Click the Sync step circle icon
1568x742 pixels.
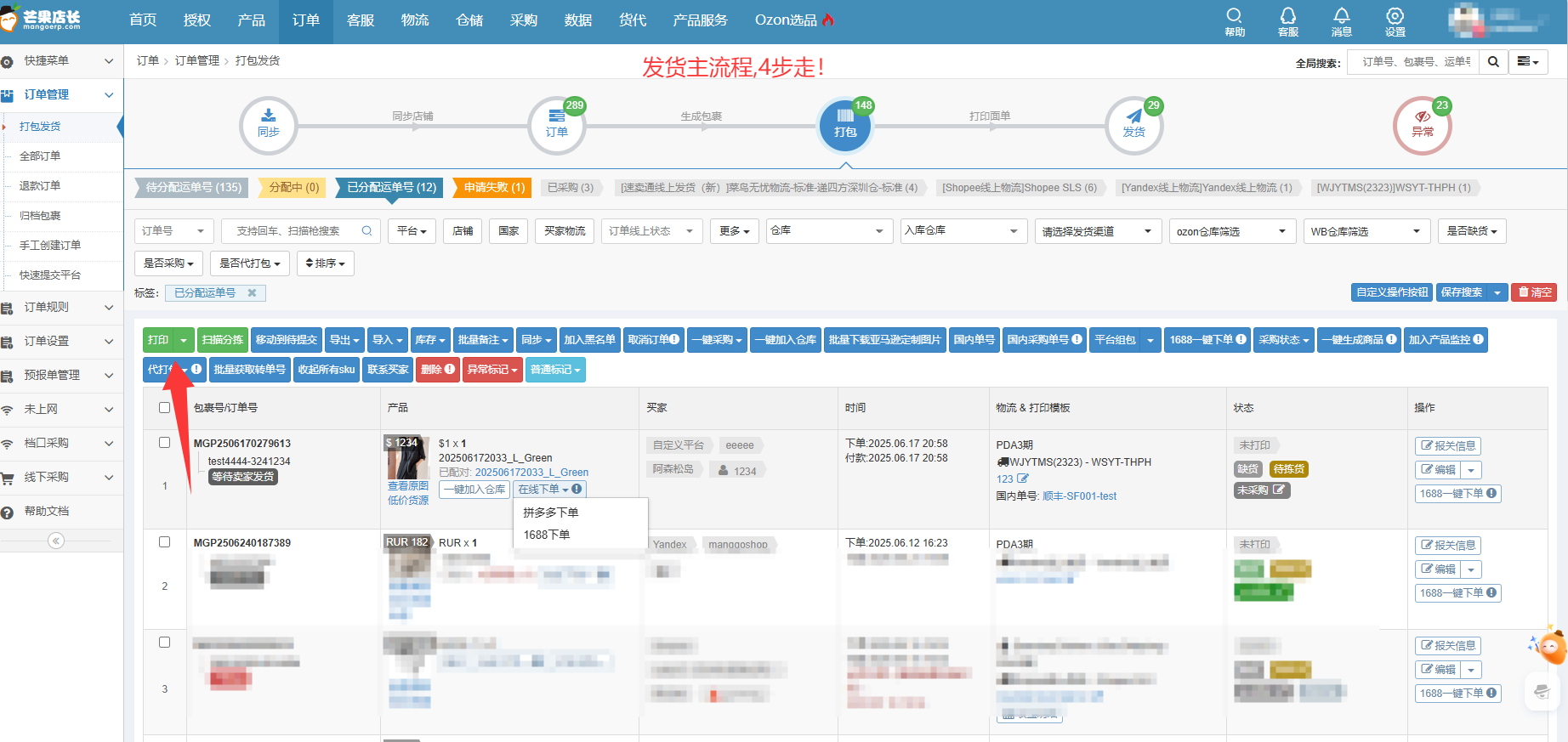(268, 125)
